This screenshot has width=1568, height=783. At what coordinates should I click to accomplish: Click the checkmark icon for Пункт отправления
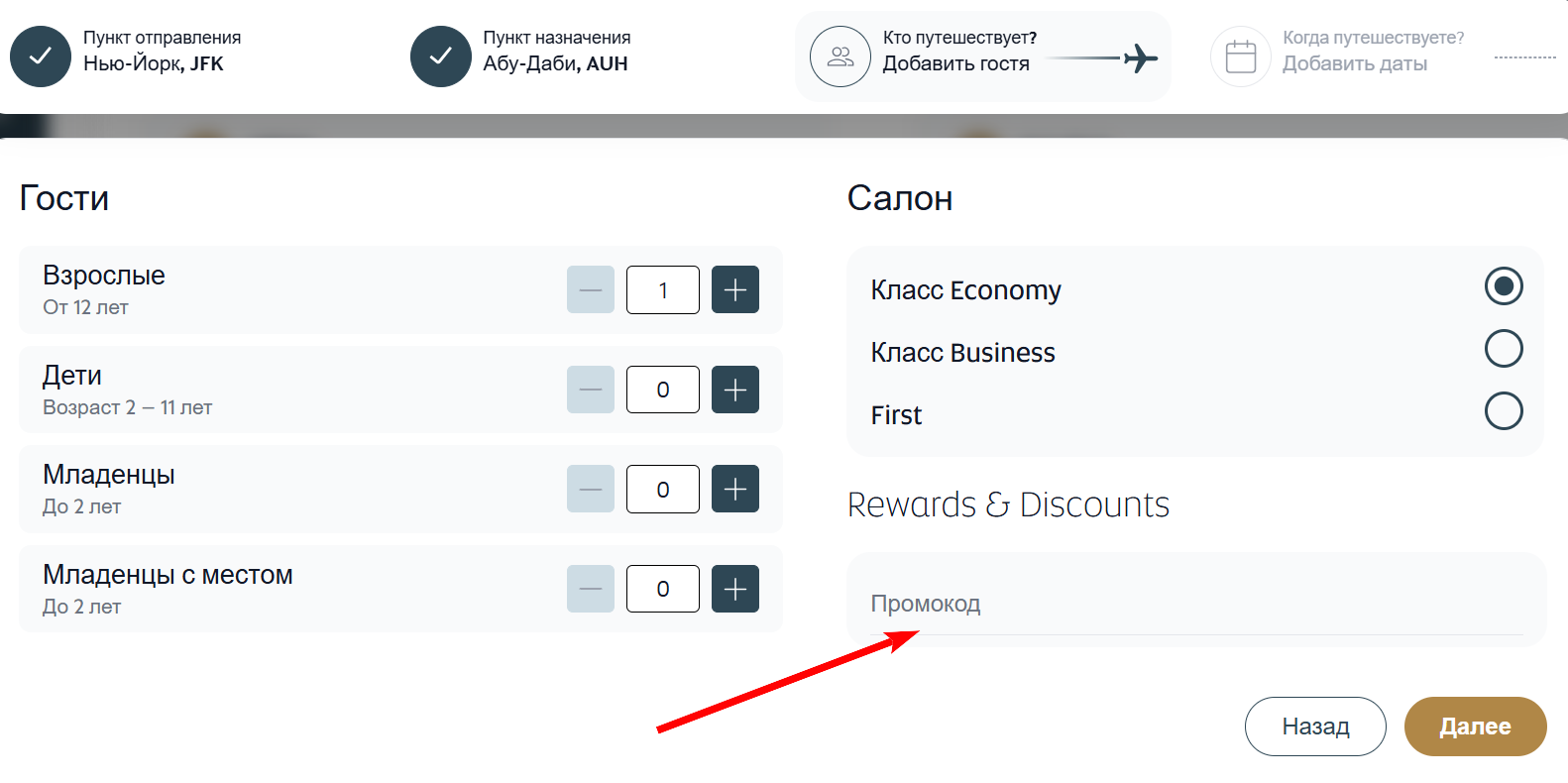[41, 56]
